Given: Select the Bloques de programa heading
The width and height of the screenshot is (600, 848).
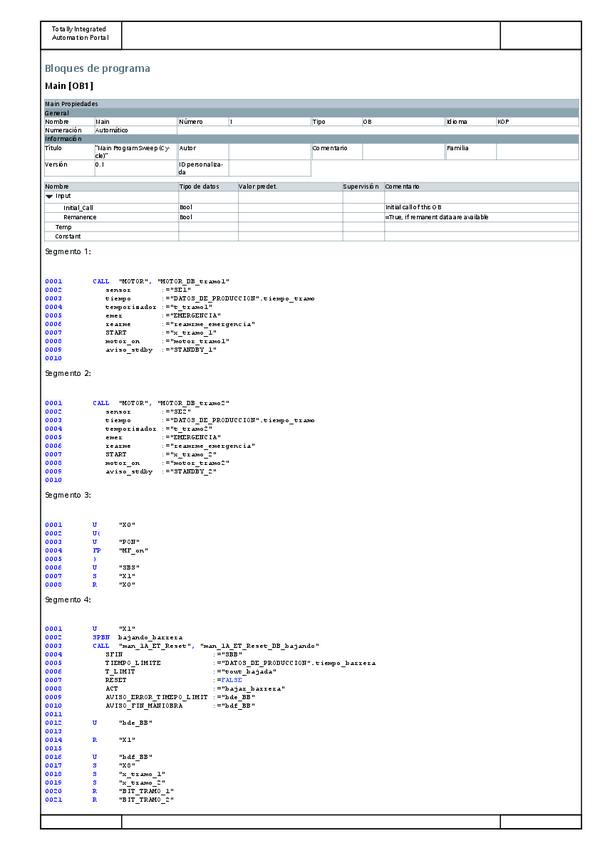Looking at the screenshot, I should tap(97, 68).
